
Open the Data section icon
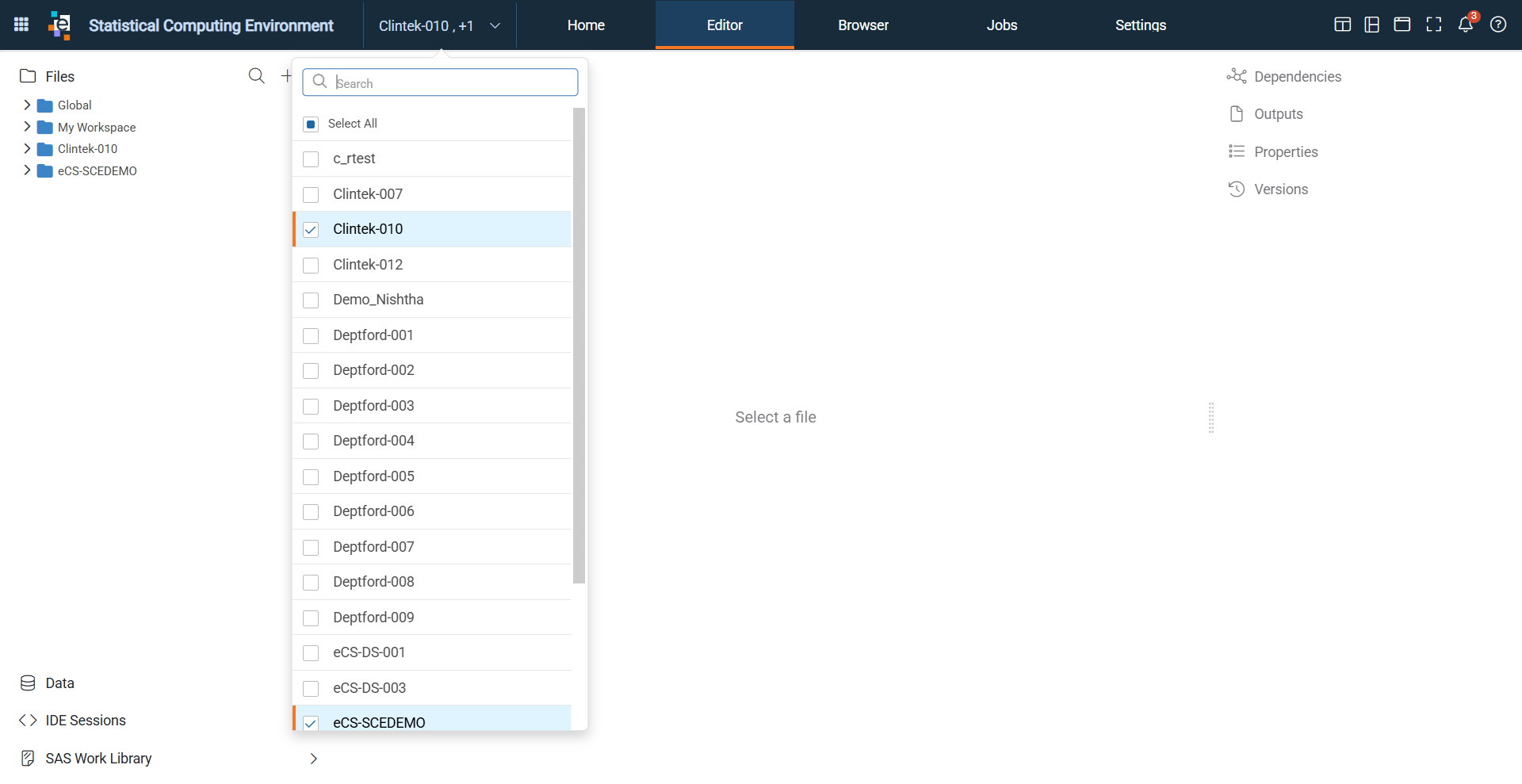click(x=28, y=683)
